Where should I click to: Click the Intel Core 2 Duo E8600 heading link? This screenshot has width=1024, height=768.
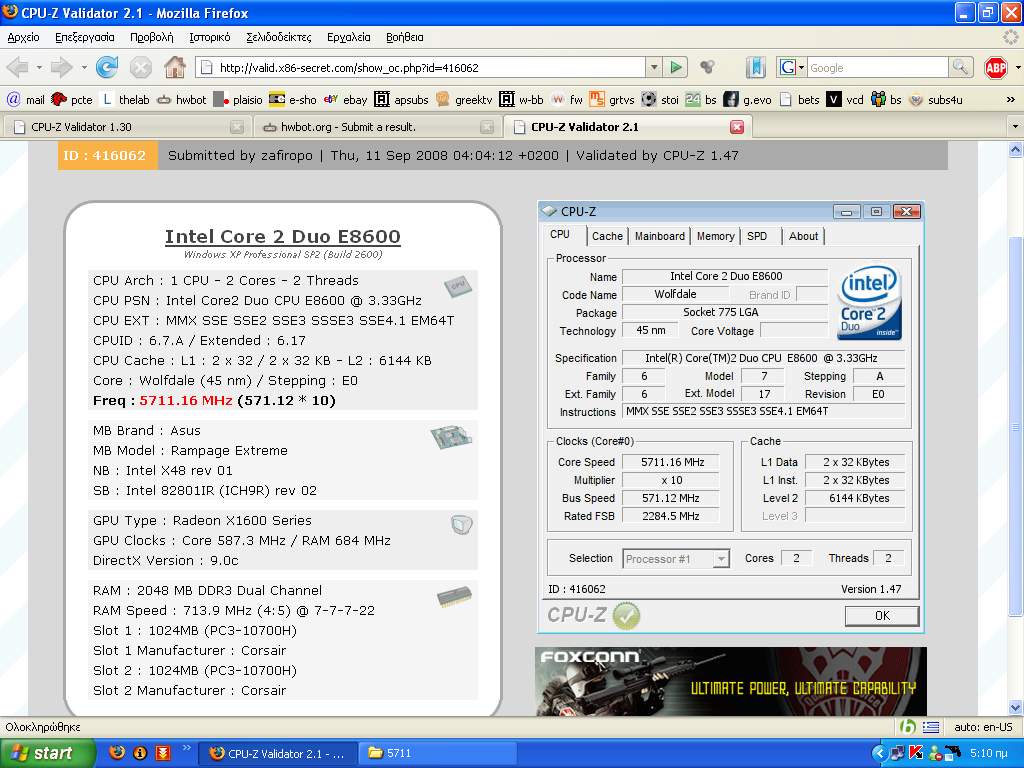[283, 236]
